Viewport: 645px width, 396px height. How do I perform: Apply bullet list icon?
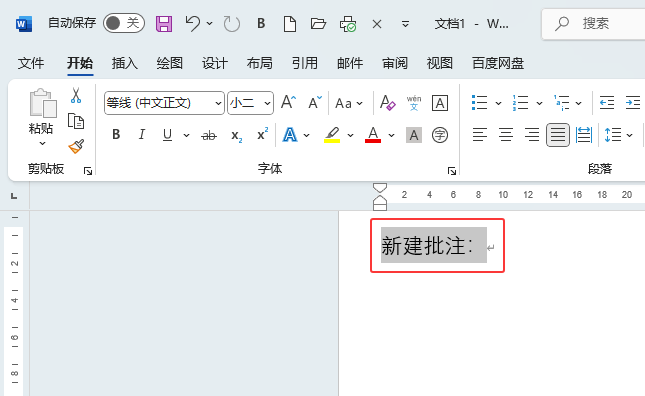pos(479,103)
